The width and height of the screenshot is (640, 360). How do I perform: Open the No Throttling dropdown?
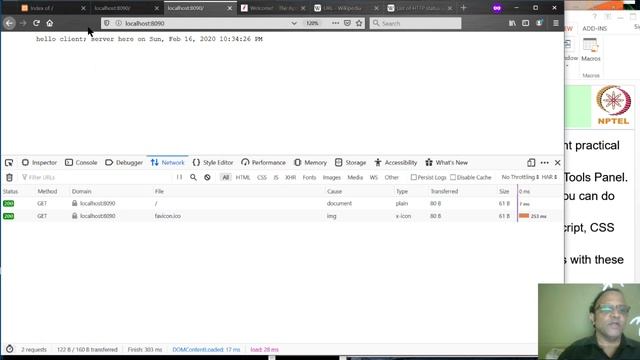point(520,177)
